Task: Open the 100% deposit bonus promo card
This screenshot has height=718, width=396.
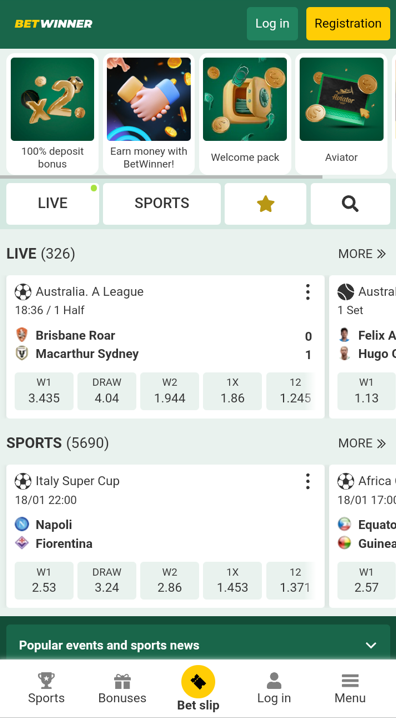Action: (52, 114)
